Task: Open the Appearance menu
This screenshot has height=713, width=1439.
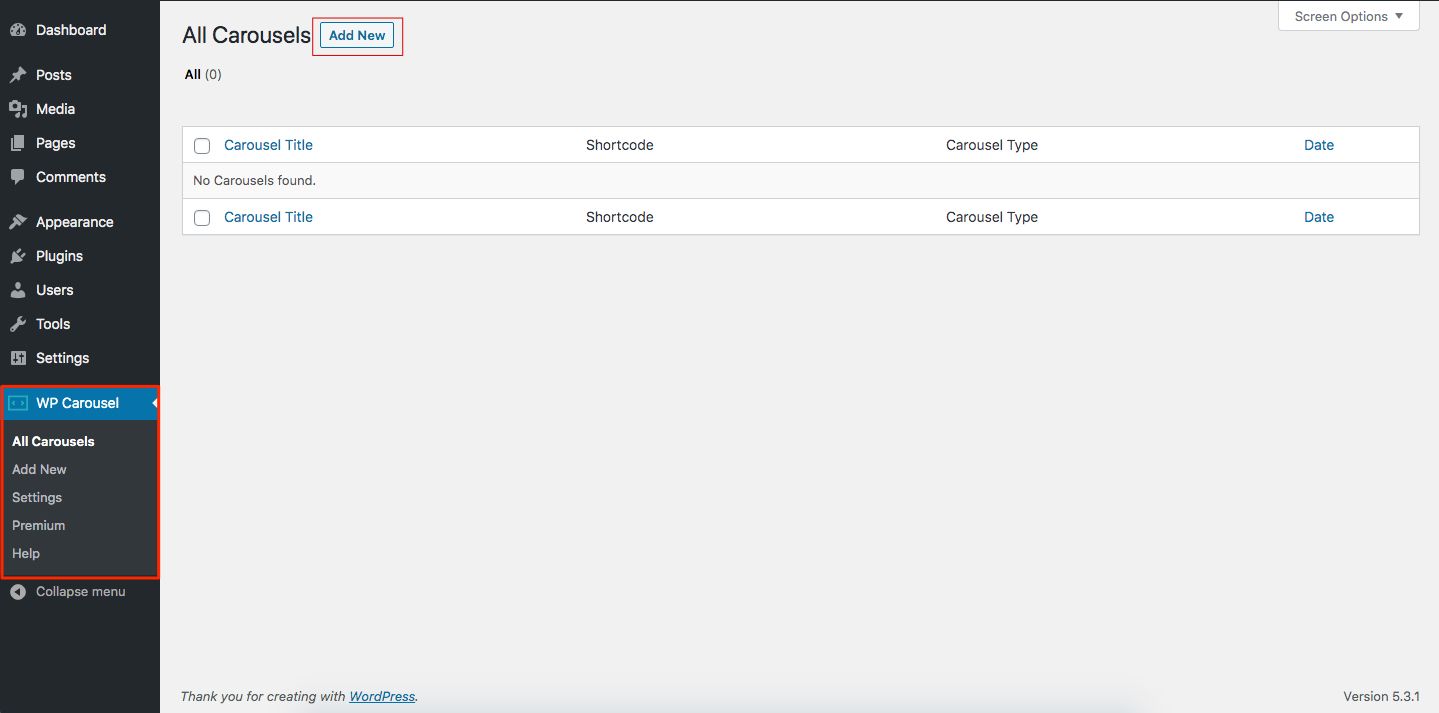Action: [75, 222]
